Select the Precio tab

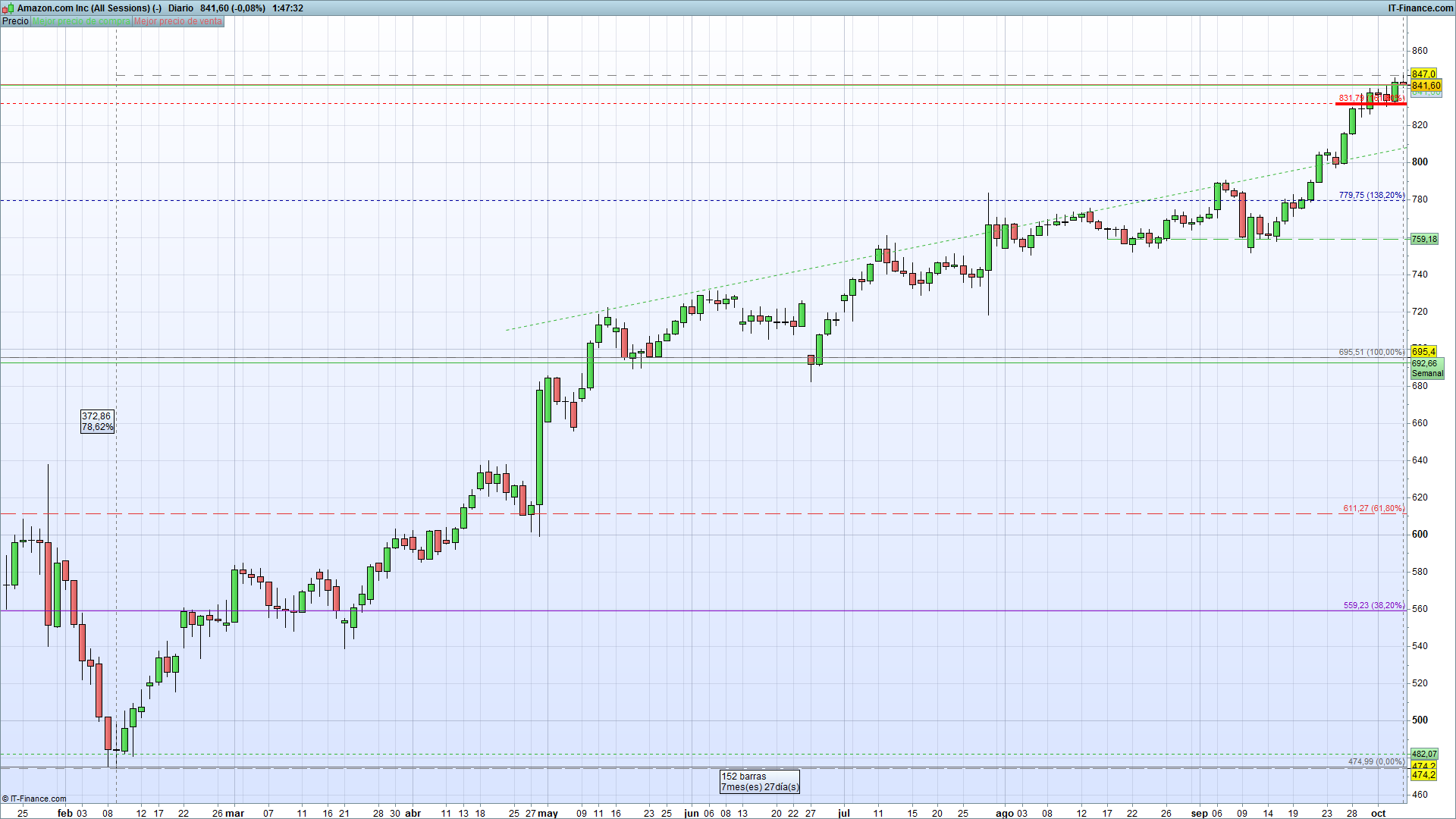tap(15, 21)
